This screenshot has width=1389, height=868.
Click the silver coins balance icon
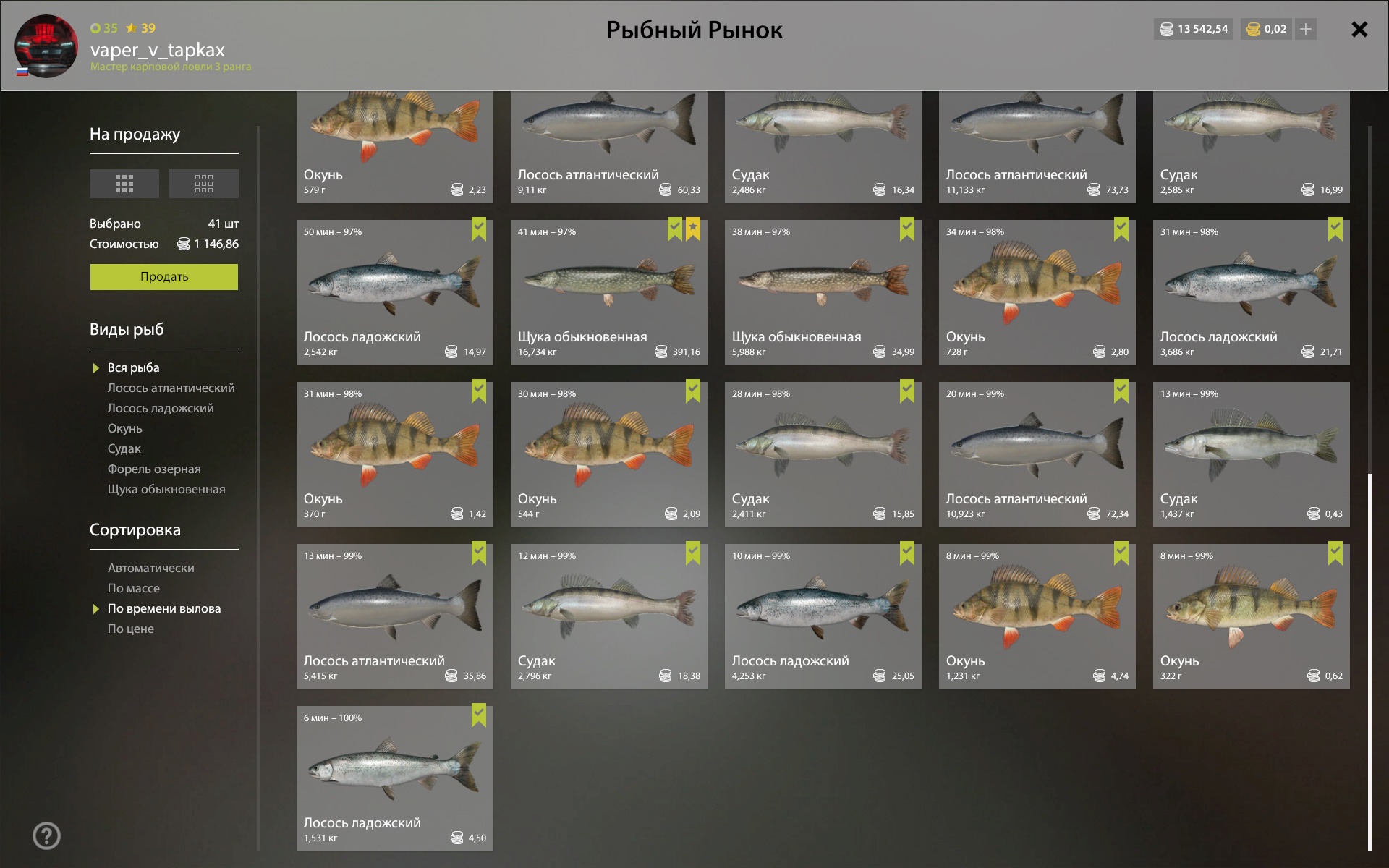point(1166,29)
